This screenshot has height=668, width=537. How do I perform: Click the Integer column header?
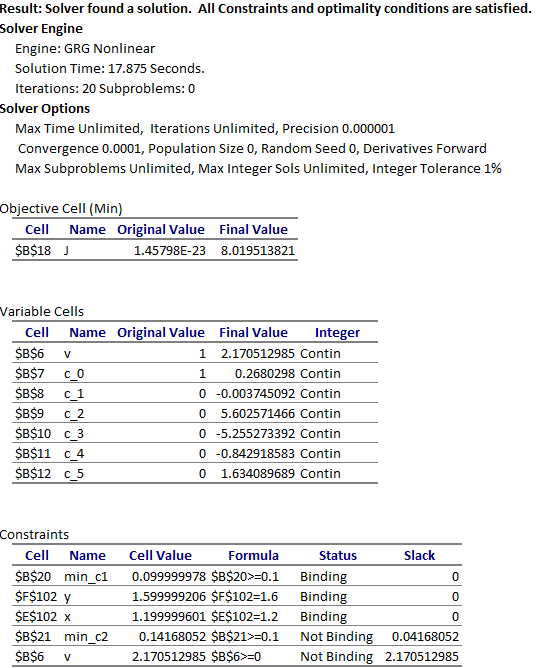coord(337,332)
